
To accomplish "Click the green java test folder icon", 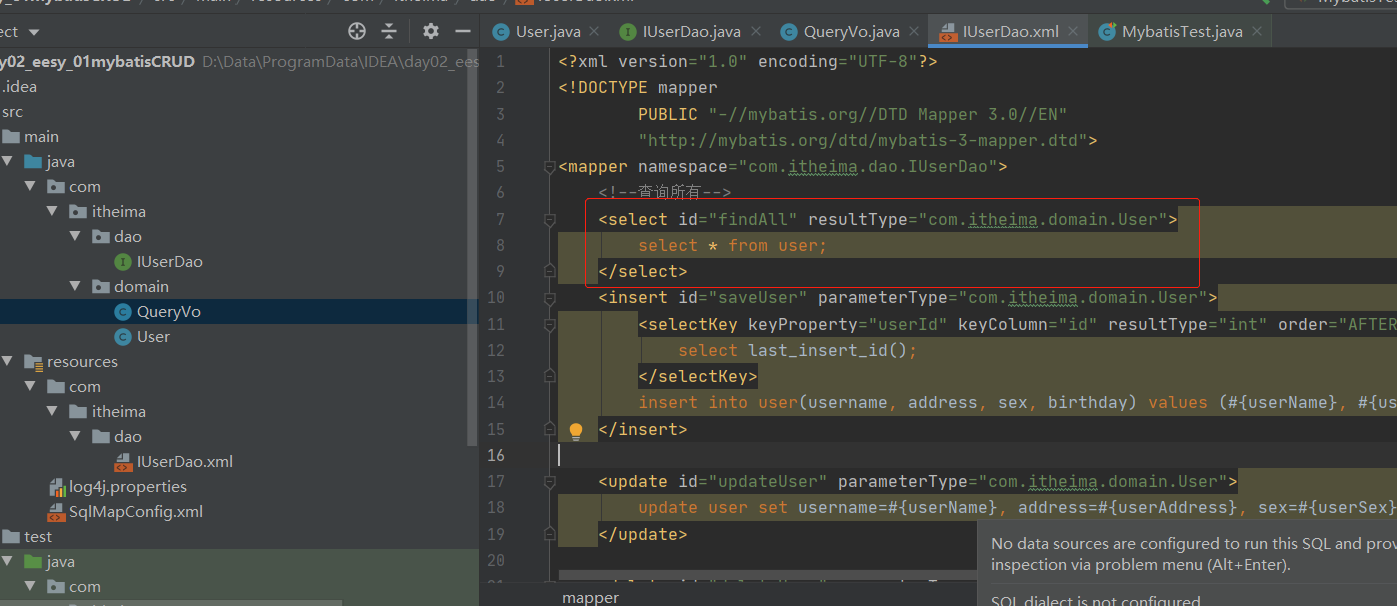I will pos(33,562).
